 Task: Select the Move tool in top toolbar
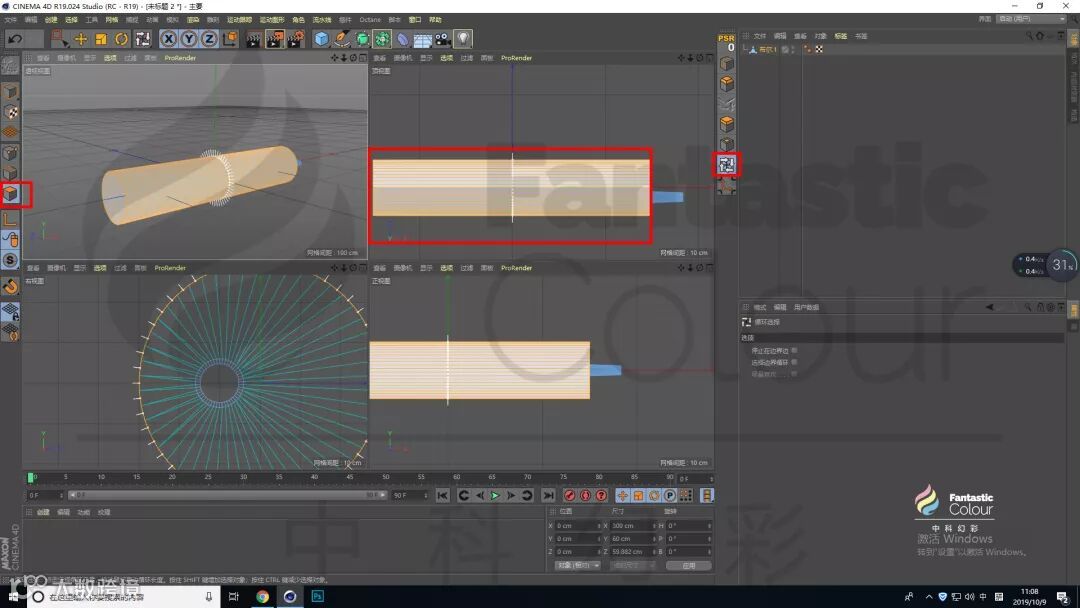click(81, 39)
